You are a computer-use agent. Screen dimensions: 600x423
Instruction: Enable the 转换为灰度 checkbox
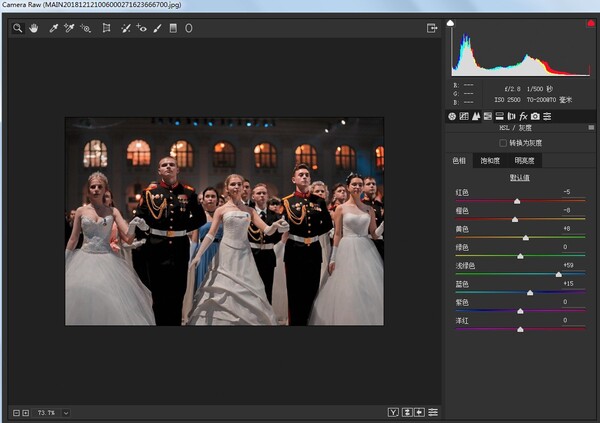point(503,143)
